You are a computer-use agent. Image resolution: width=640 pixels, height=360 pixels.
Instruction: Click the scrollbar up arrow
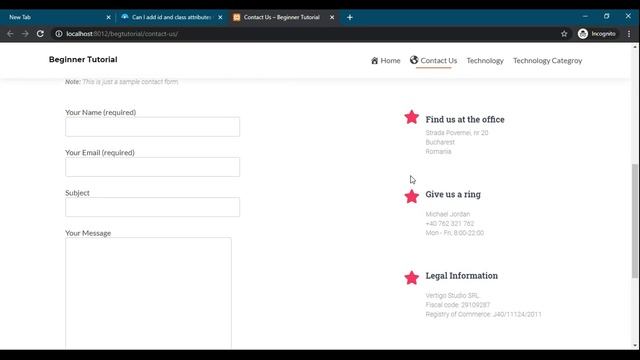point(635,47)
